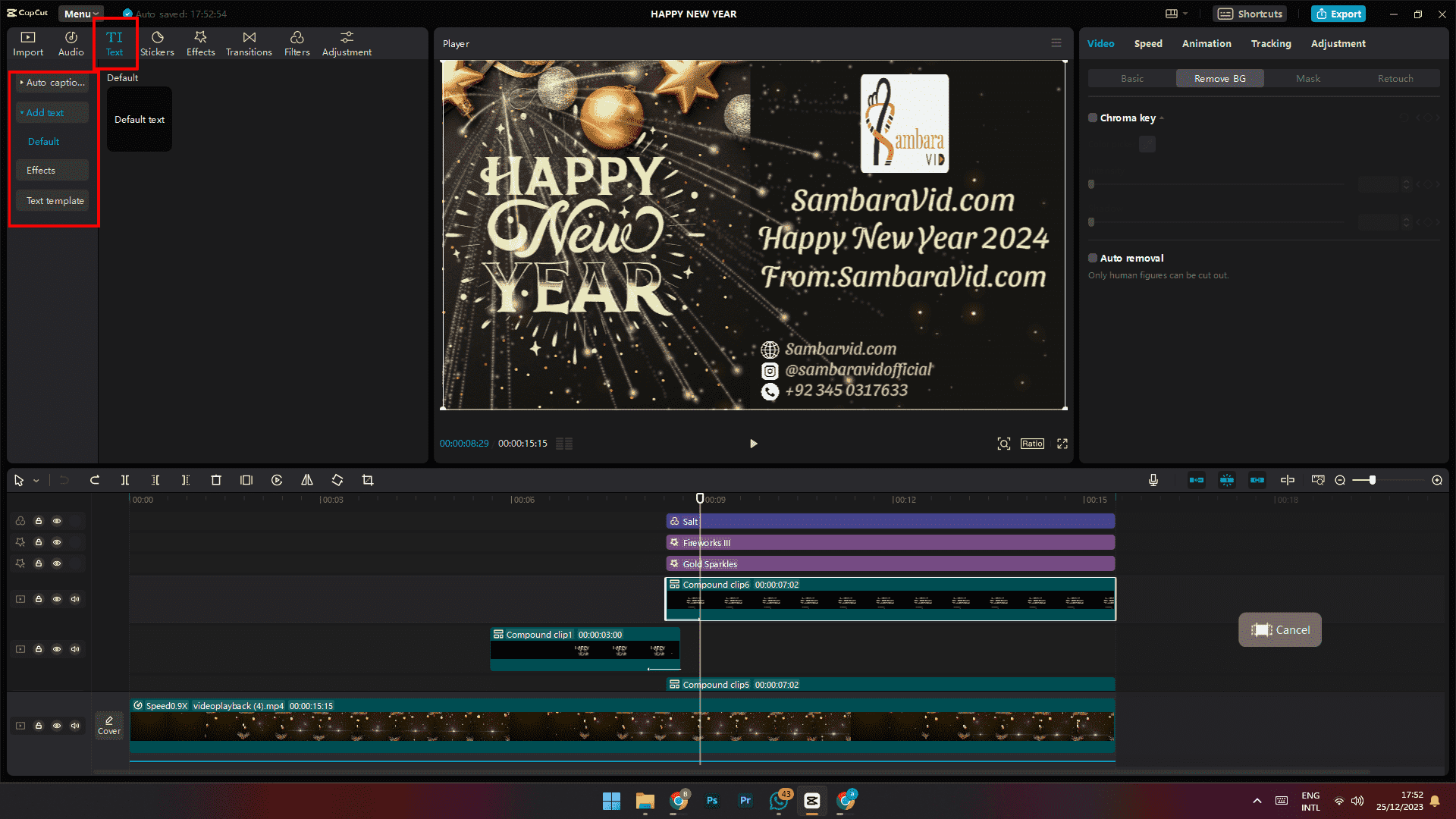Open the Menu dropdown
This screenshot has height=819, width=1456.
(x=81, y=14)
